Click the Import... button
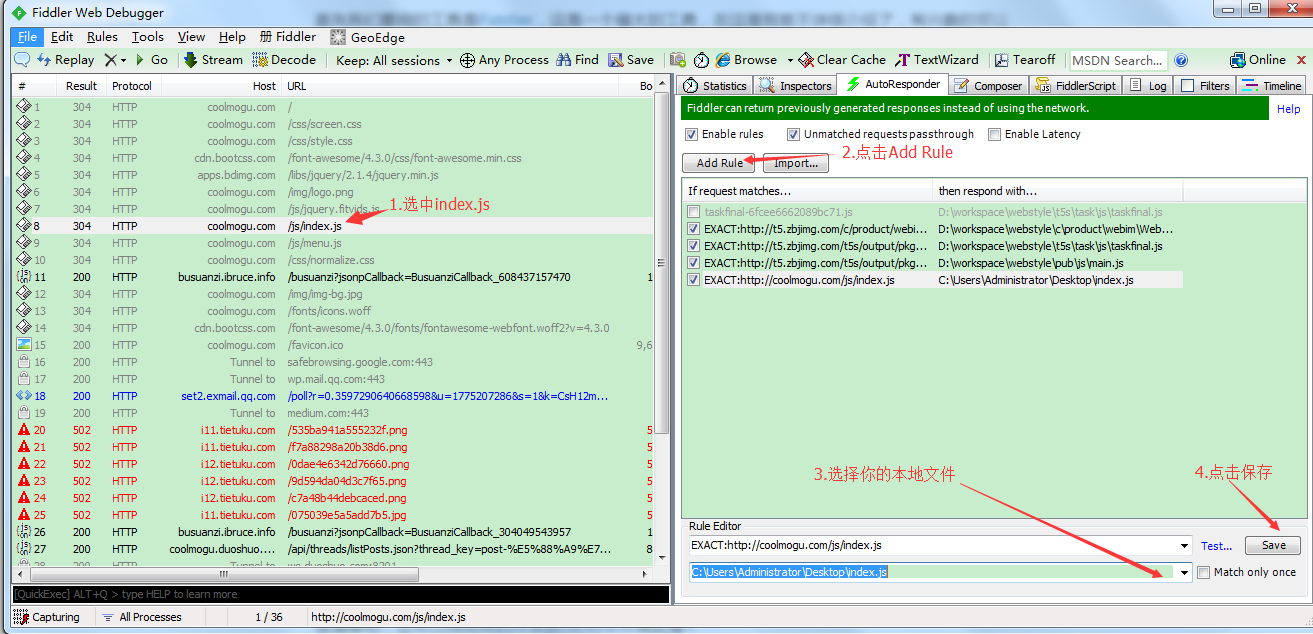This screenshot has height=634, width=1313. pos(796,163)
